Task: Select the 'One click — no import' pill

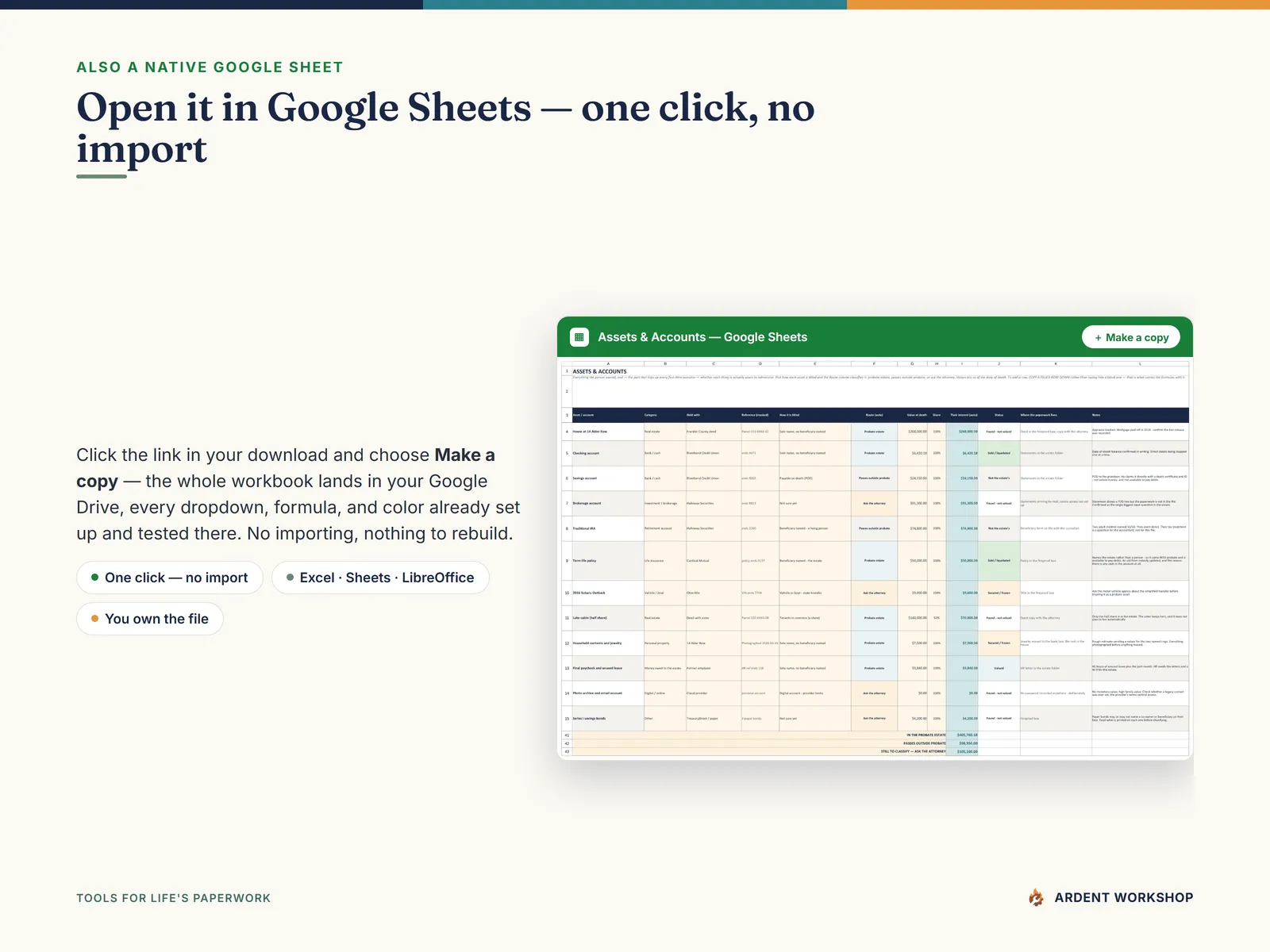Action: [x=170, y=578]
